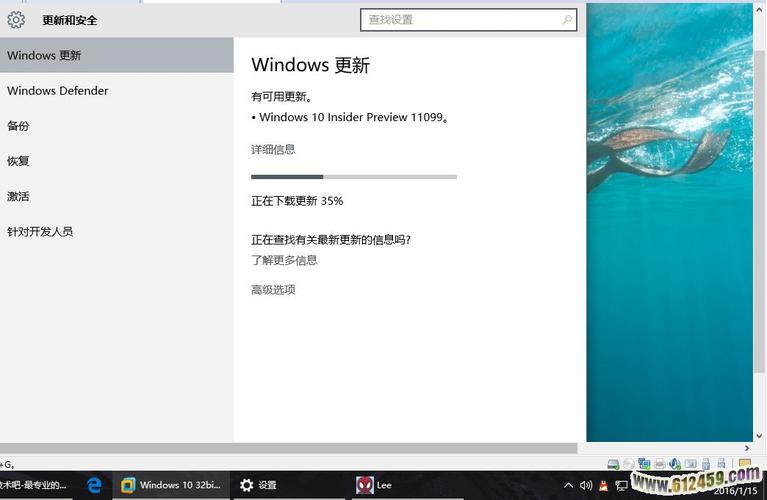
Task: Focus the 查找设置 search field
Action: (x=468, y=20)
